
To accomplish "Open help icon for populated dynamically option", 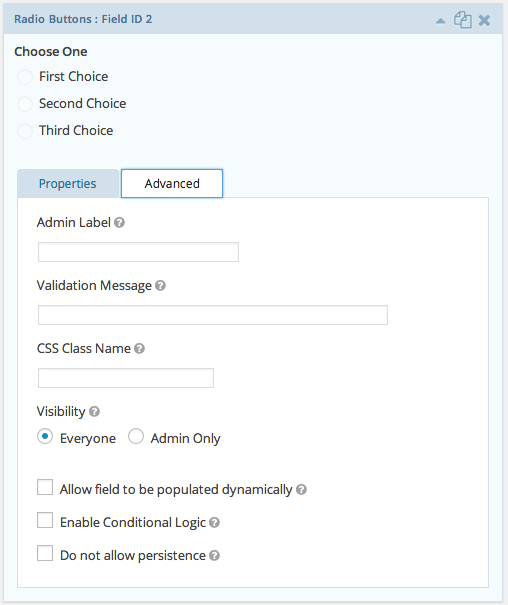I will (x=301, y=490).
